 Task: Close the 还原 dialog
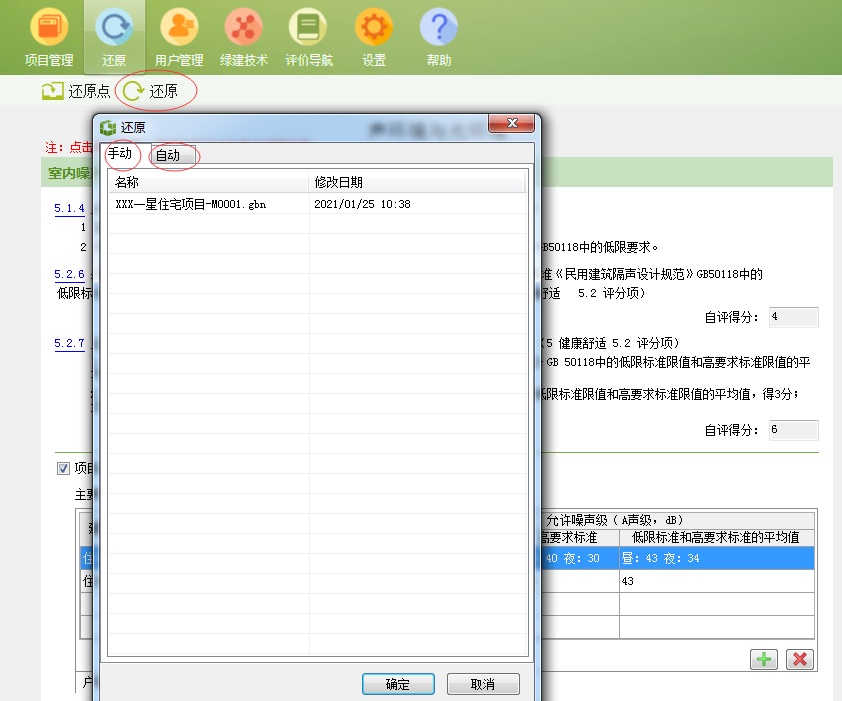tap(511, 123)
